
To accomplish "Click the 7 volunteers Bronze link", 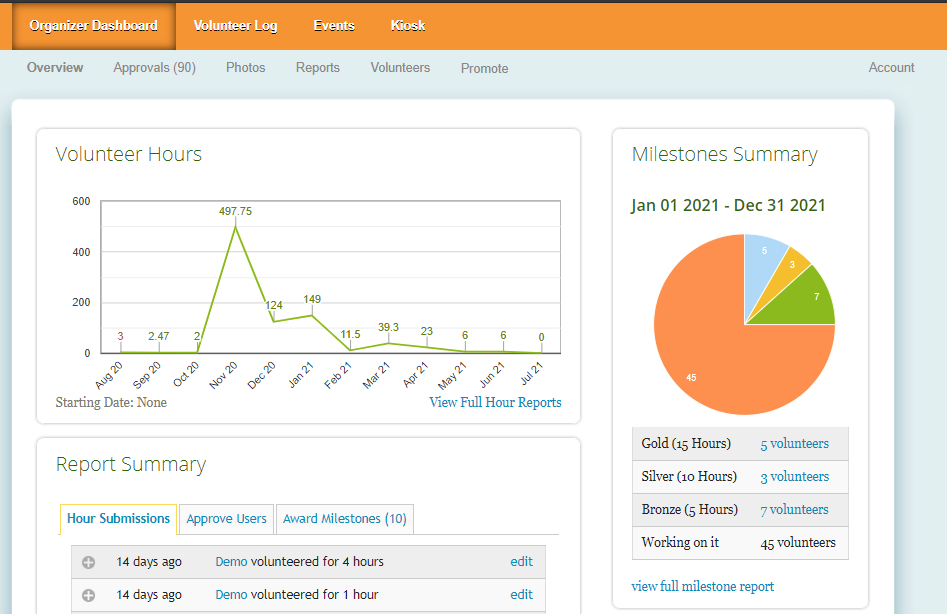I will (x=794, y=510).
